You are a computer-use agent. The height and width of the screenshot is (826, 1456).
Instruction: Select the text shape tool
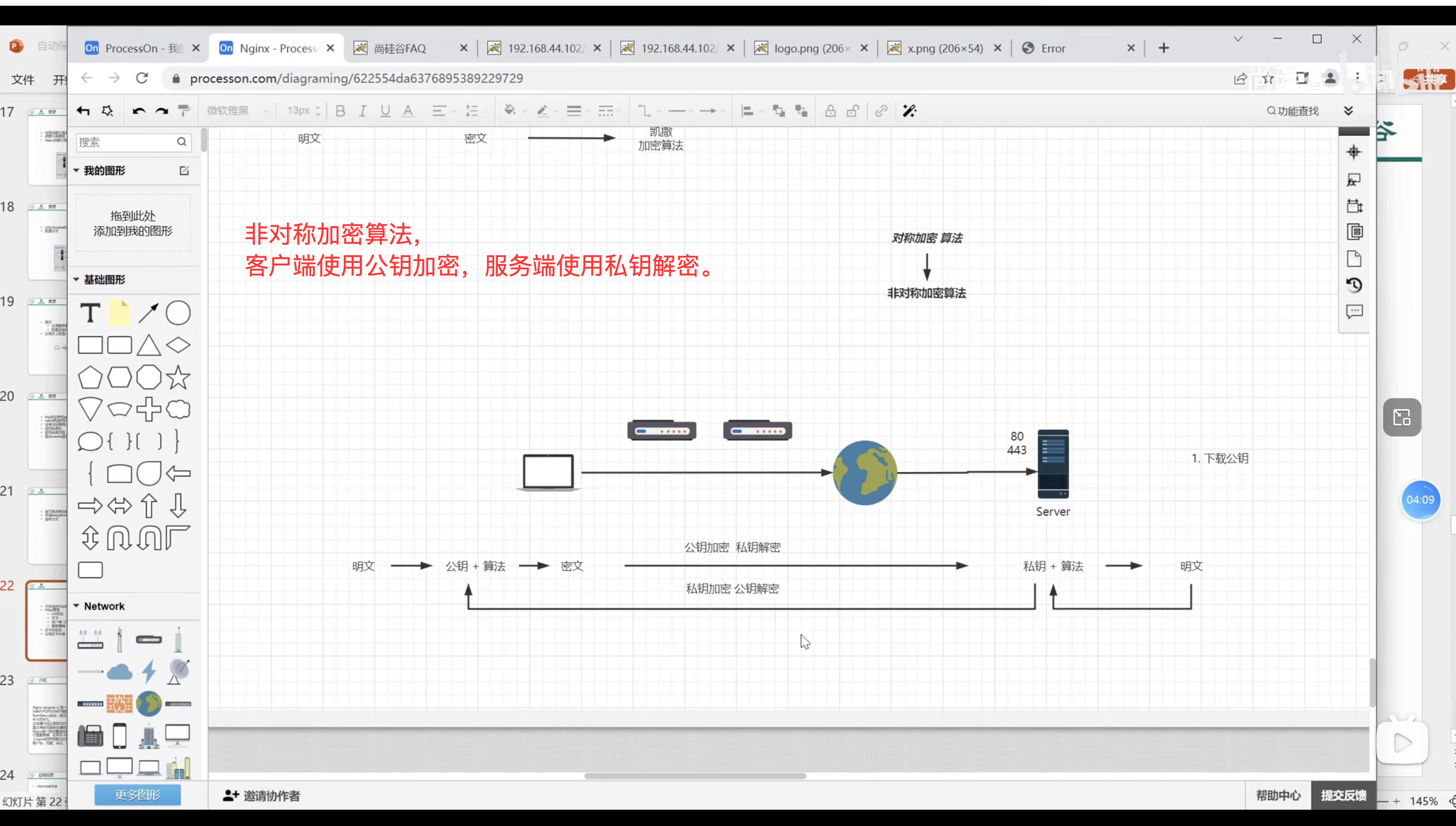tap(90, 313)
